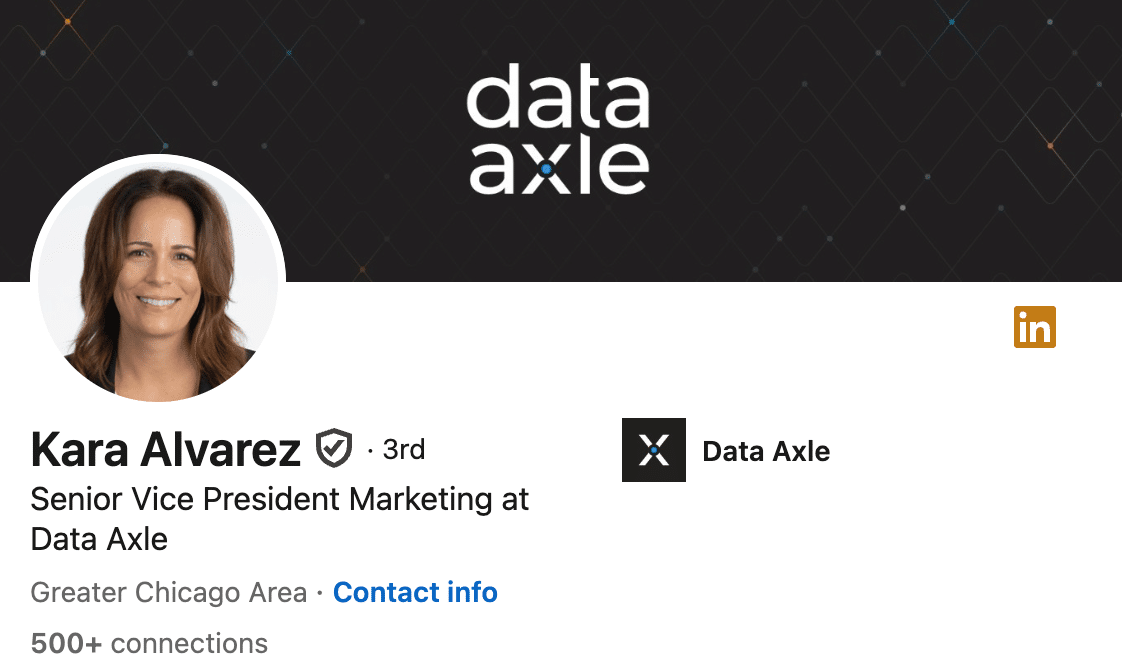The image size is (1122, 670).
Task: Click the dot separator before 3rd
Action: point(370,449)
